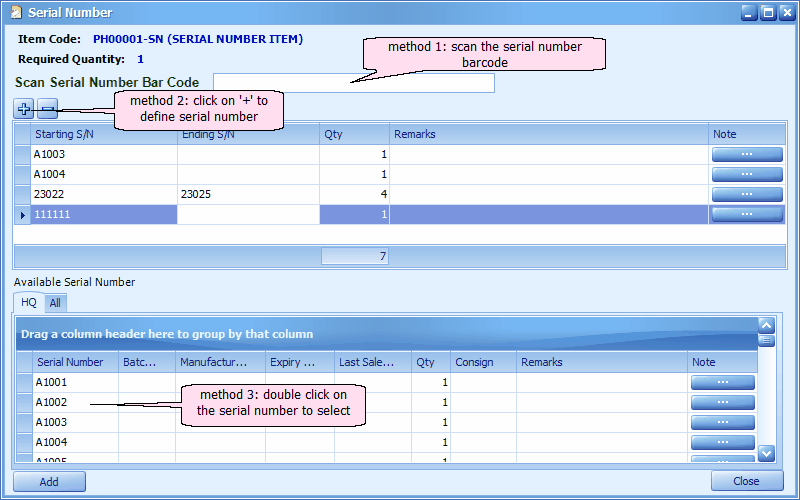Click the '−' remove serial number button
Screen dimensions: 800x500
47,108
